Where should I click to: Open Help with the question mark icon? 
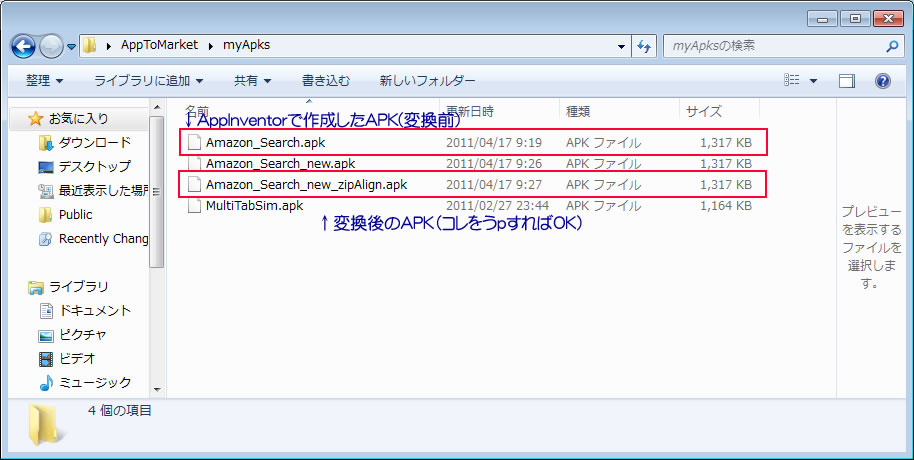point(883,81)
